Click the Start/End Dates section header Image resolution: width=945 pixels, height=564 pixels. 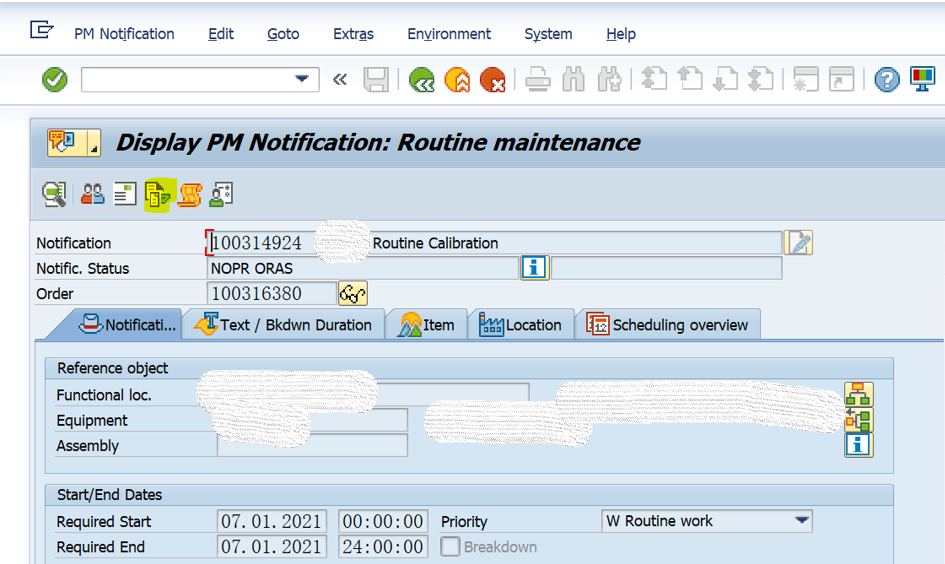(x=469, y=495)
